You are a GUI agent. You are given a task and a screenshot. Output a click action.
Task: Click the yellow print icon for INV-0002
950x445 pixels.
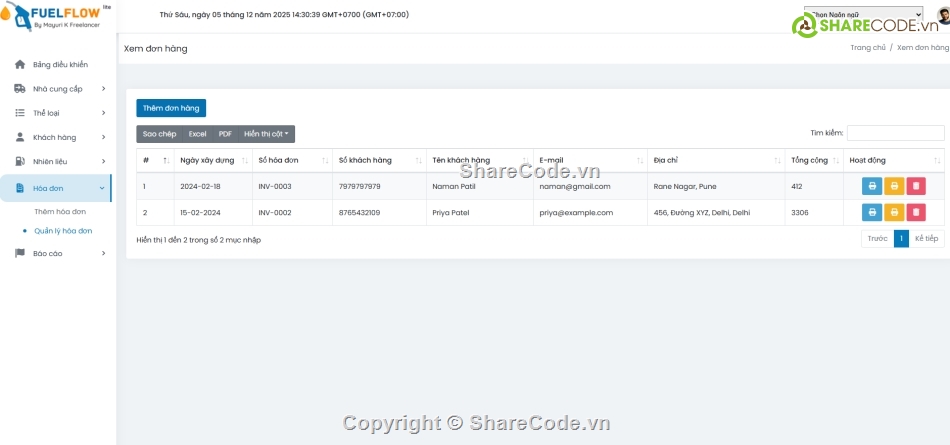click(894, 212)
